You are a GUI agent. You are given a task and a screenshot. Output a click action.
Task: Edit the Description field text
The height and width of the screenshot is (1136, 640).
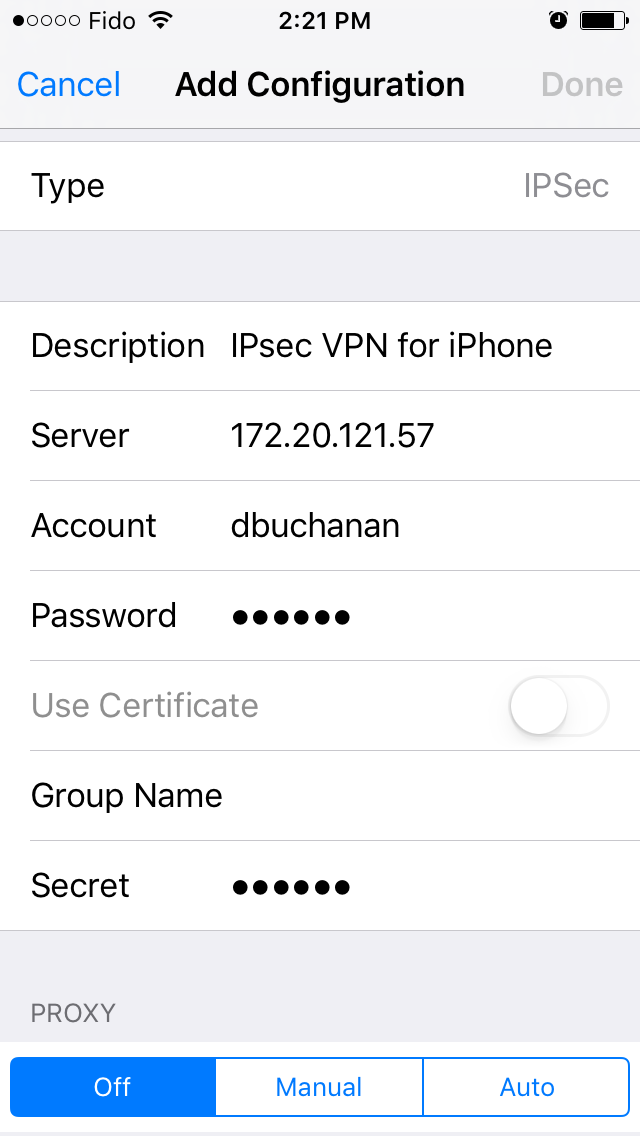pos(391,346)
